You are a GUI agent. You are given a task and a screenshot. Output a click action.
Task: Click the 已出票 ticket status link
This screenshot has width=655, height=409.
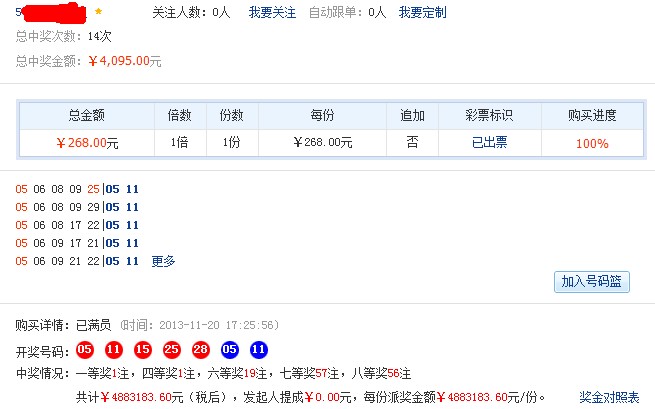coord(489,143)
